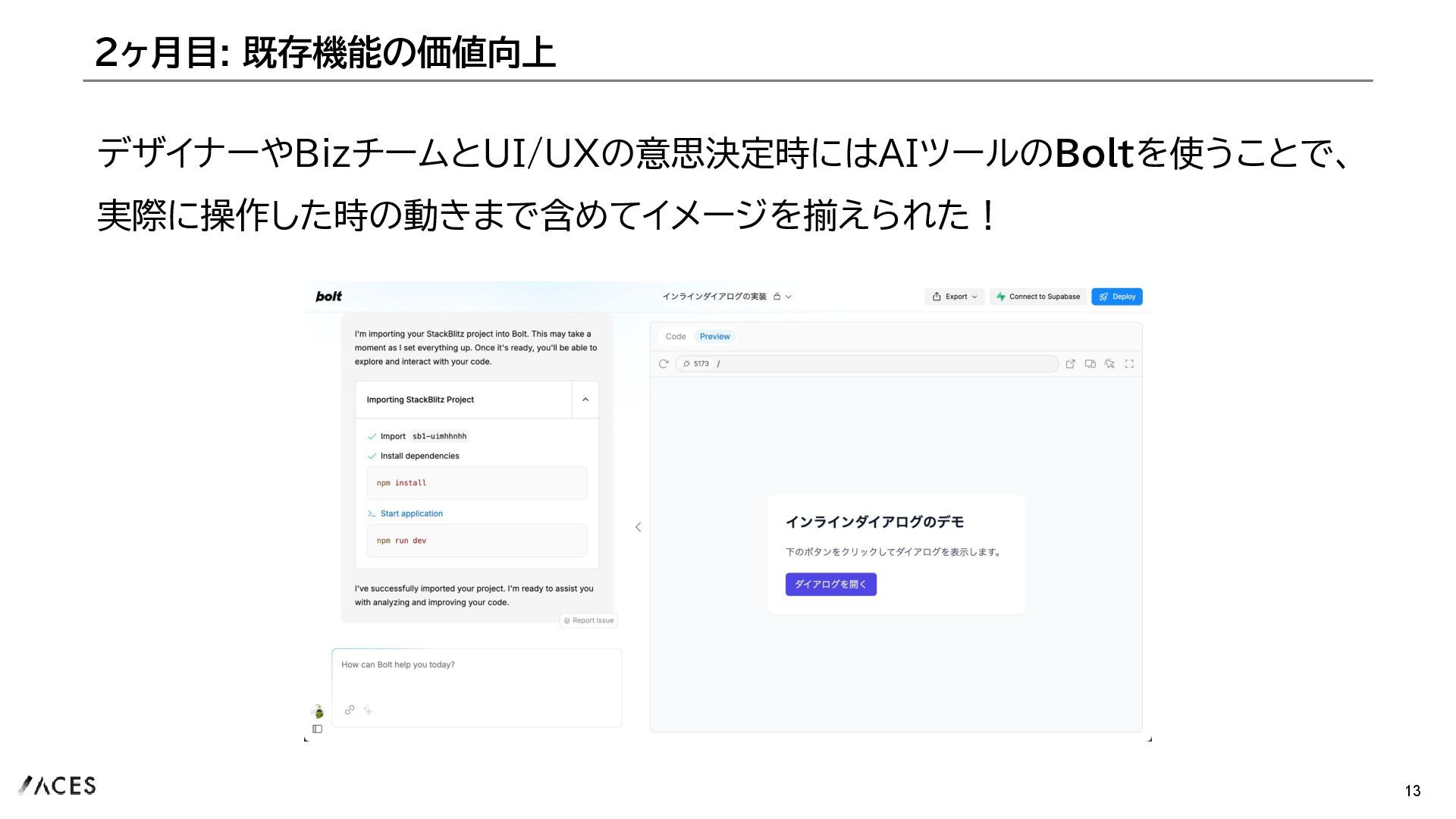Click the green Supabase bolt icon
Image resolution: width=1456 pixels, height=819 pixels.
click(x=1001, y=297)
